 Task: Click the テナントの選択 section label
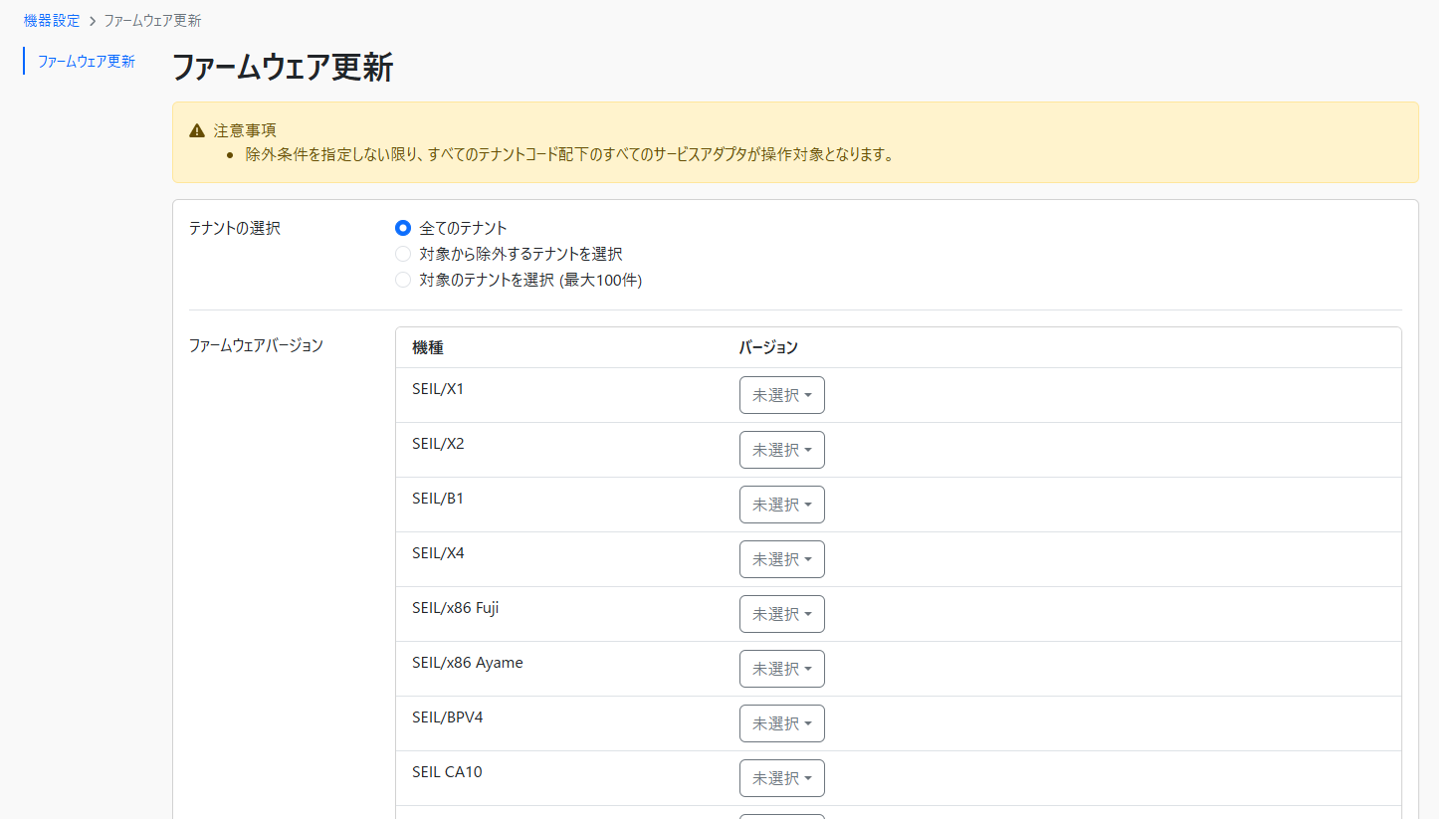tap(235, 228)
